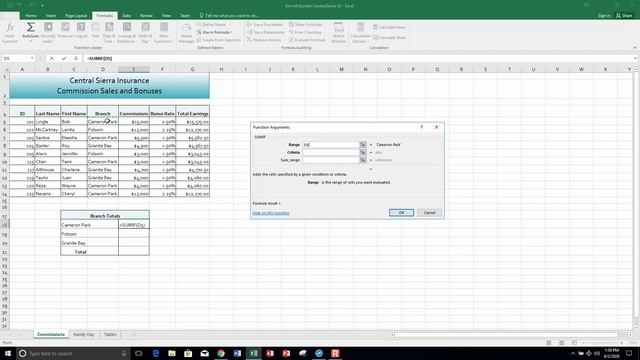Open Windows Start menu
Viewport: 640px width, 360px height.
pos(8,353)
